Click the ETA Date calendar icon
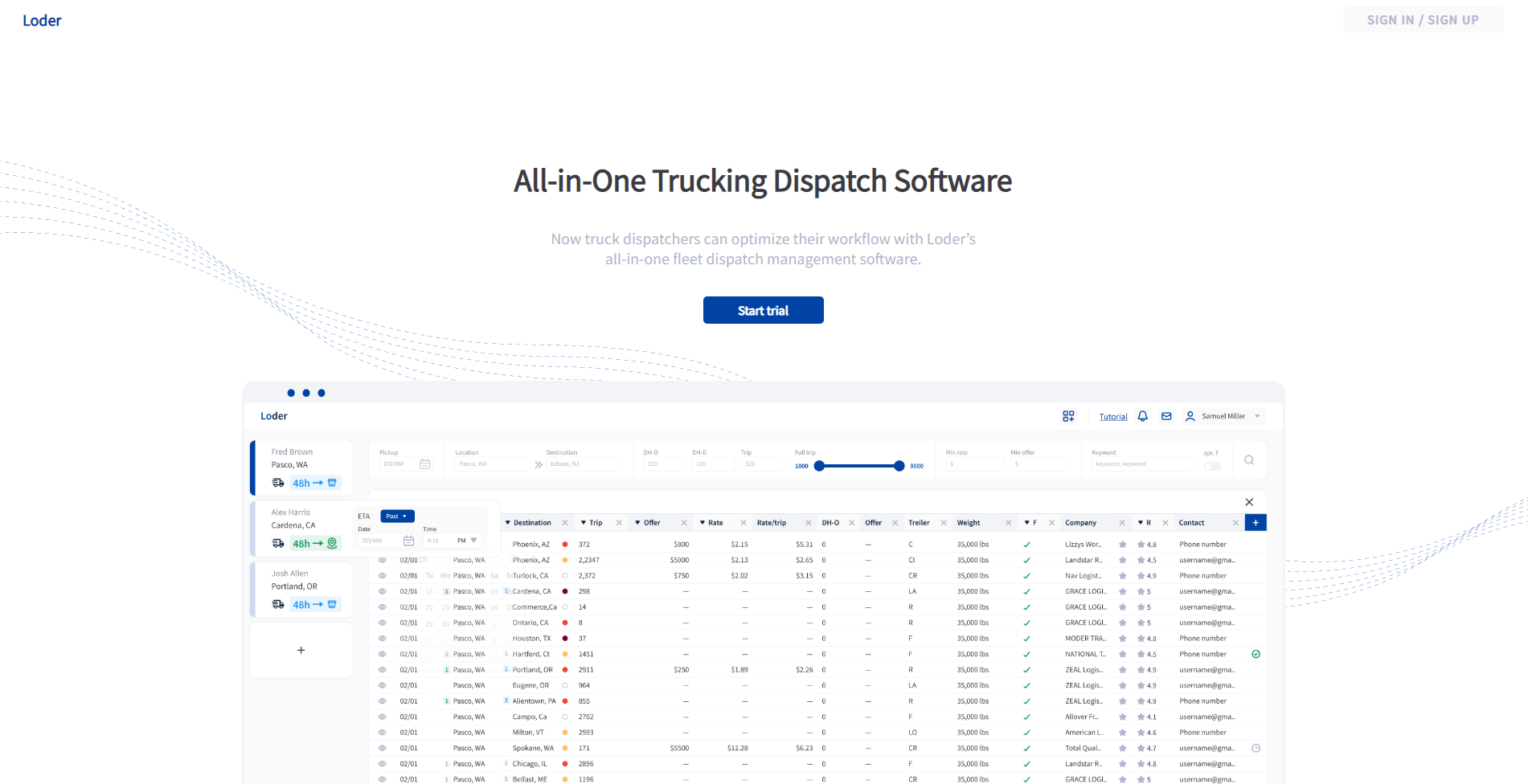Image resolution: width=1528 pixels, height=784 pixels. (408, 541)
